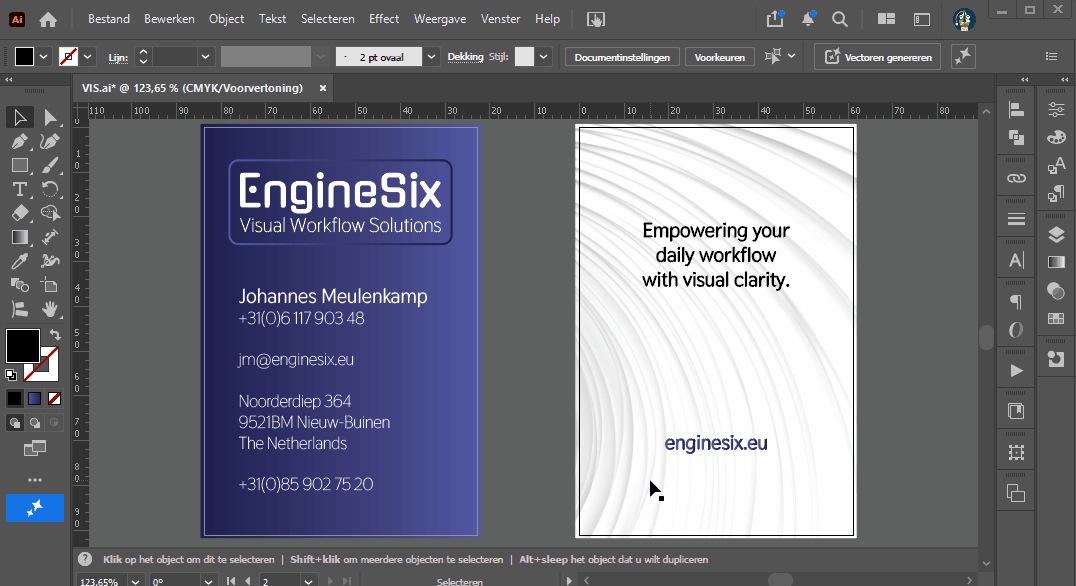The height and width of the screenshot is (586, 1076).
Task: Open the Links panel icon
Action: pos(1016,178)
